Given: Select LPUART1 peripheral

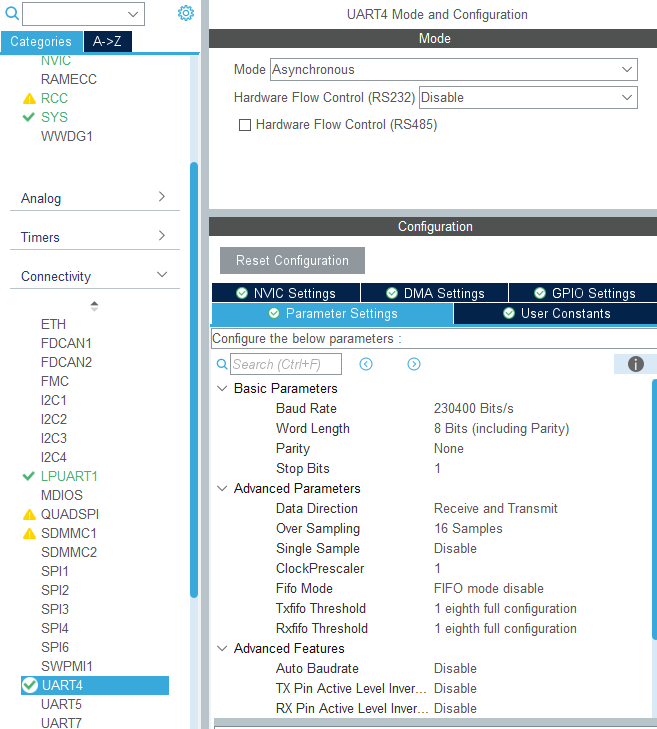Looking at the screenshot, I should click(69, 477).
